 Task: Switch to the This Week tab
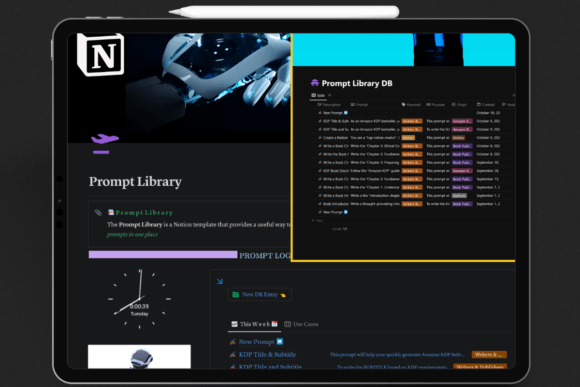(254, 324)
